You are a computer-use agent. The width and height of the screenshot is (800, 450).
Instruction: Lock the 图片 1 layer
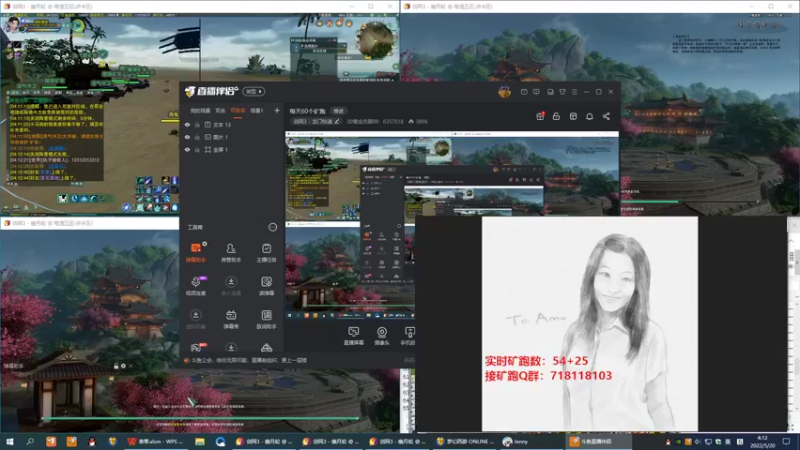click(x=197, y=137)
